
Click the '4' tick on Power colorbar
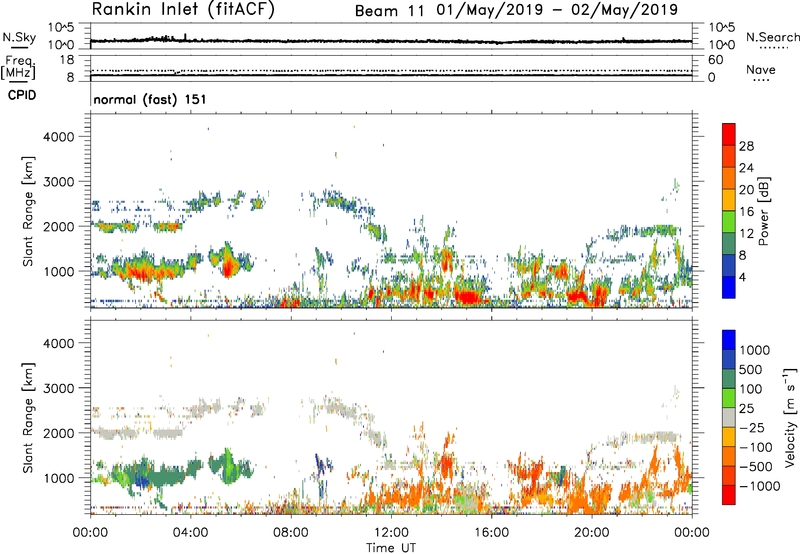click(x=743, y=277)
